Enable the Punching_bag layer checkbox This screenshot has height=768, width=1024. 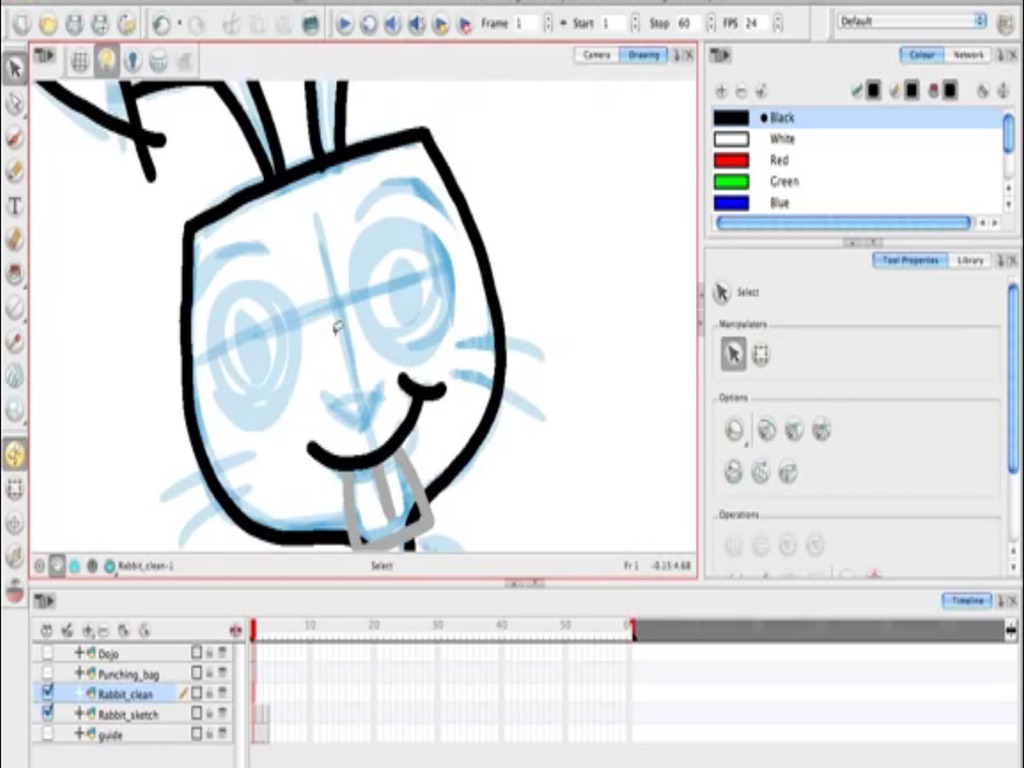click(48, 673)
